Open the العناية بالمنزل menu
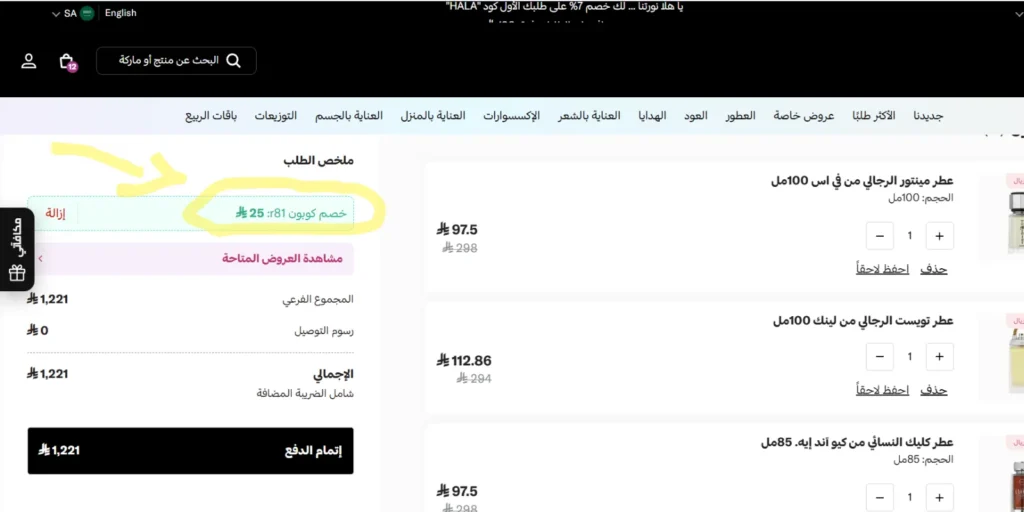1024x512 pixels. (x=433, y=116)
